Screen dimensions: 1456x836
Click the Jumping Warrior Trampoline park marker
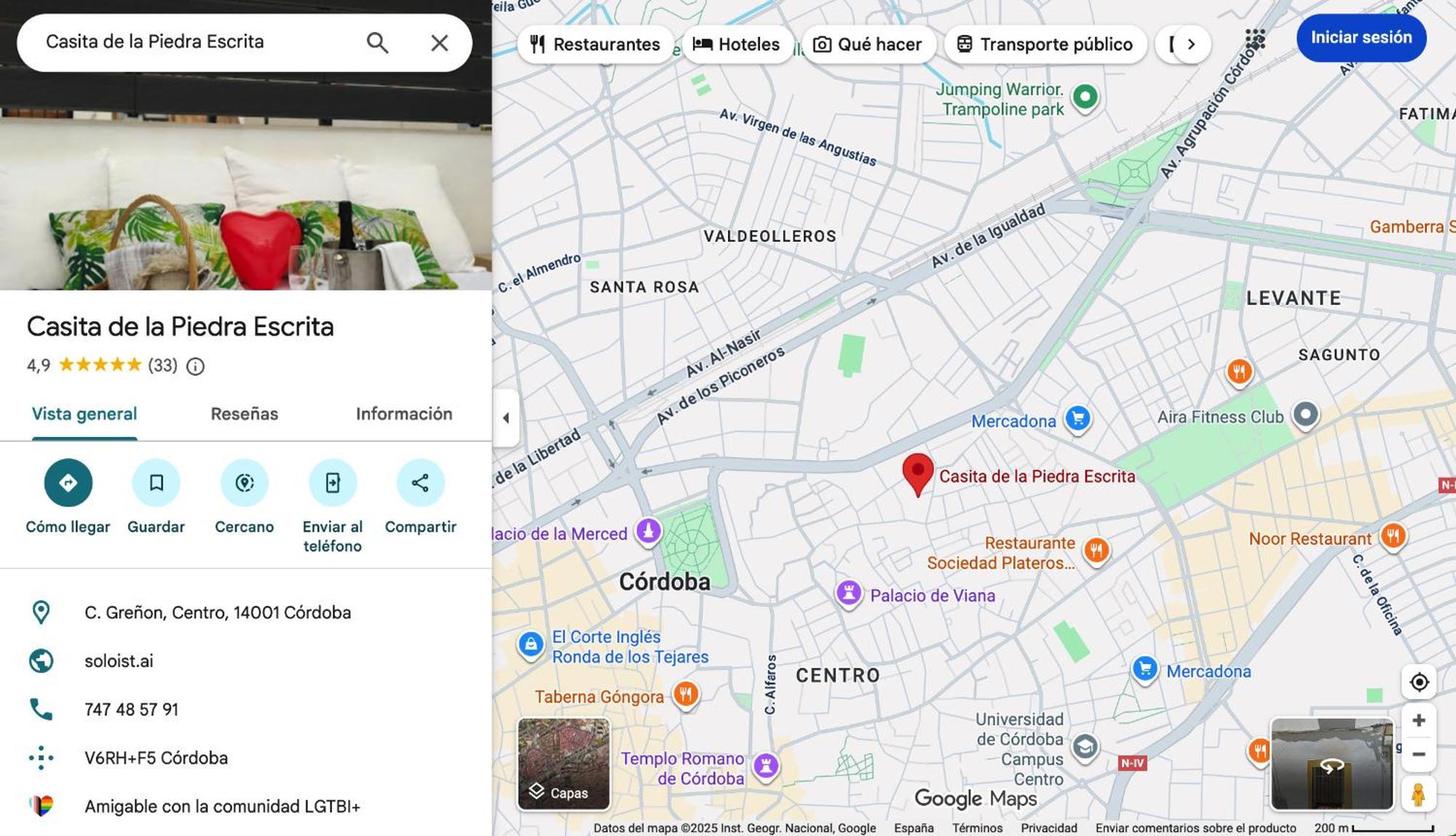click(x=1085, y=97)
